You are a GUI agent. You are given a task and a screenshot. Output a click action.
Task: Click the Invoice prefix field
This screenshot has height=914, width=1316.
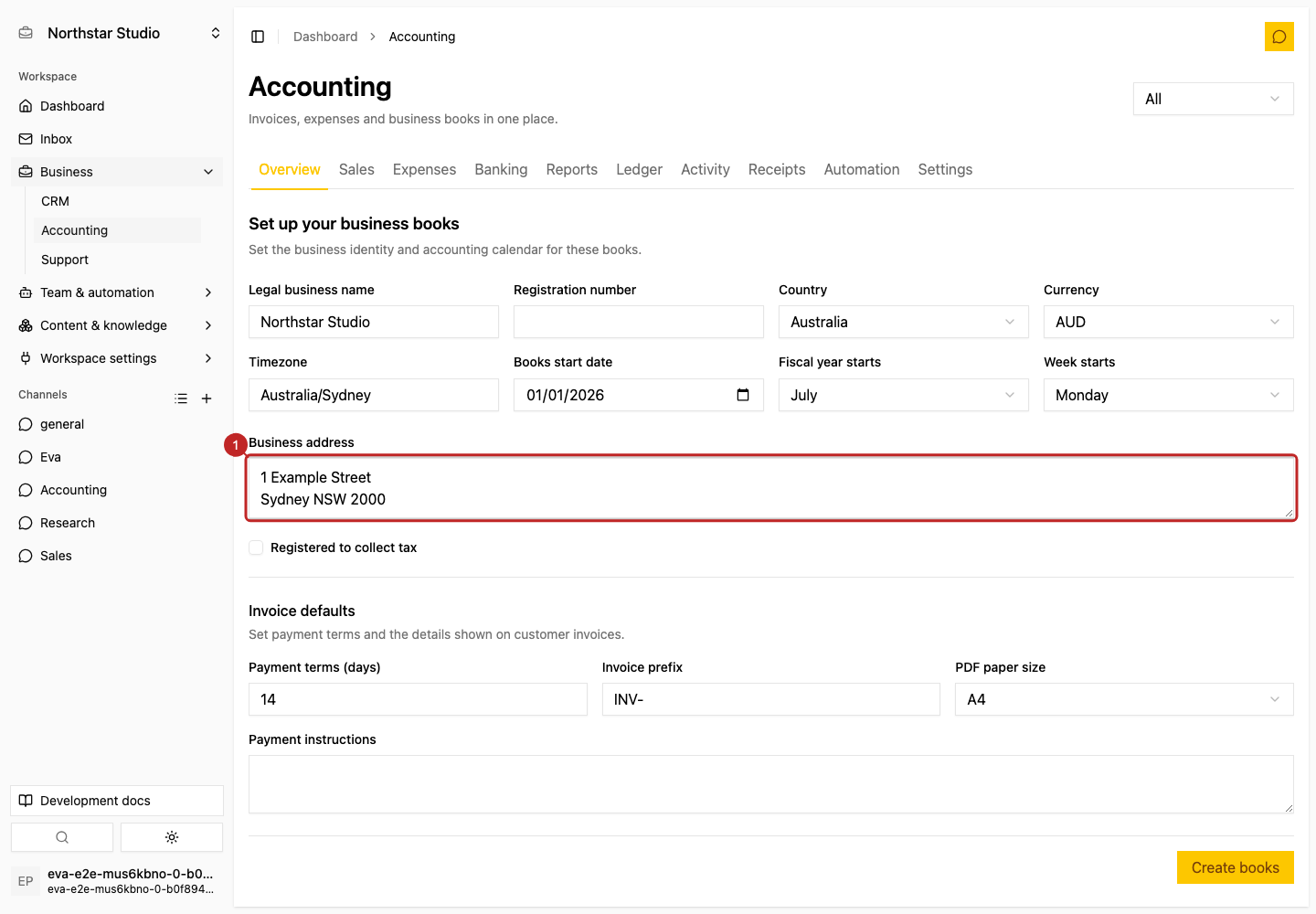pyautogui.click(x=771, y=699)
